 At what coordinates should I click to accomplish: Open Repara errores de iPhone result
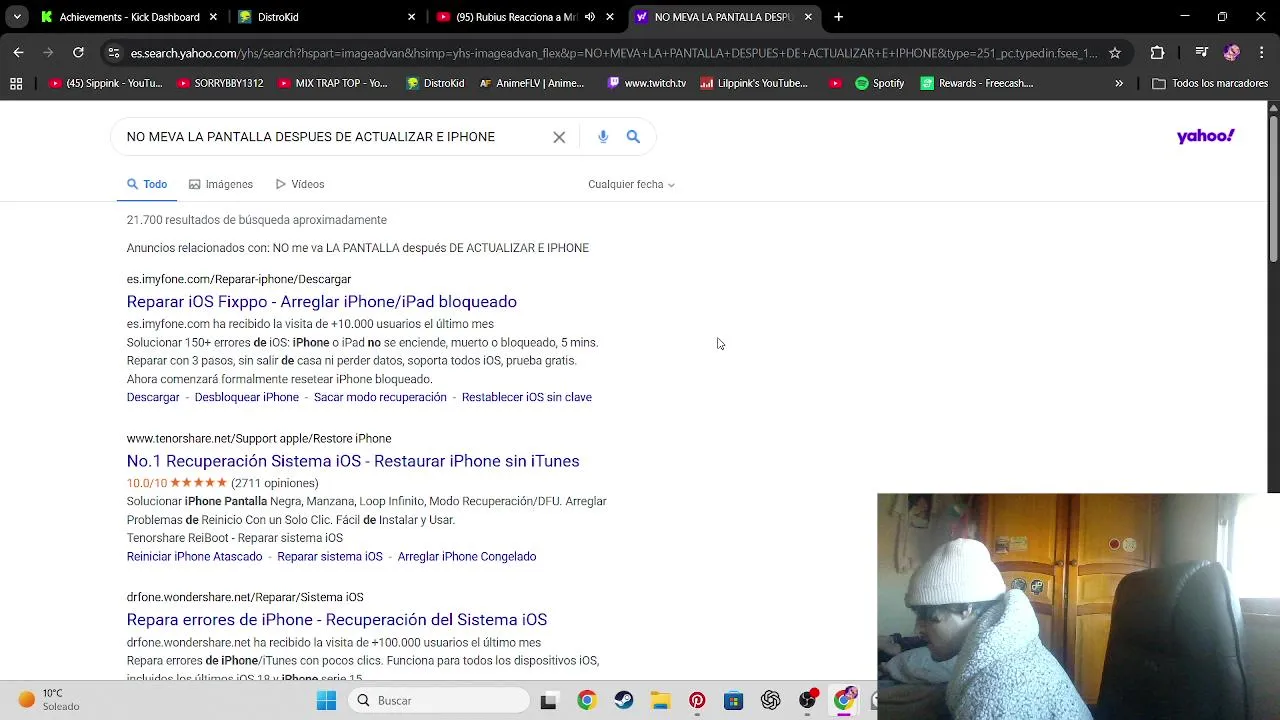[337, 620]
